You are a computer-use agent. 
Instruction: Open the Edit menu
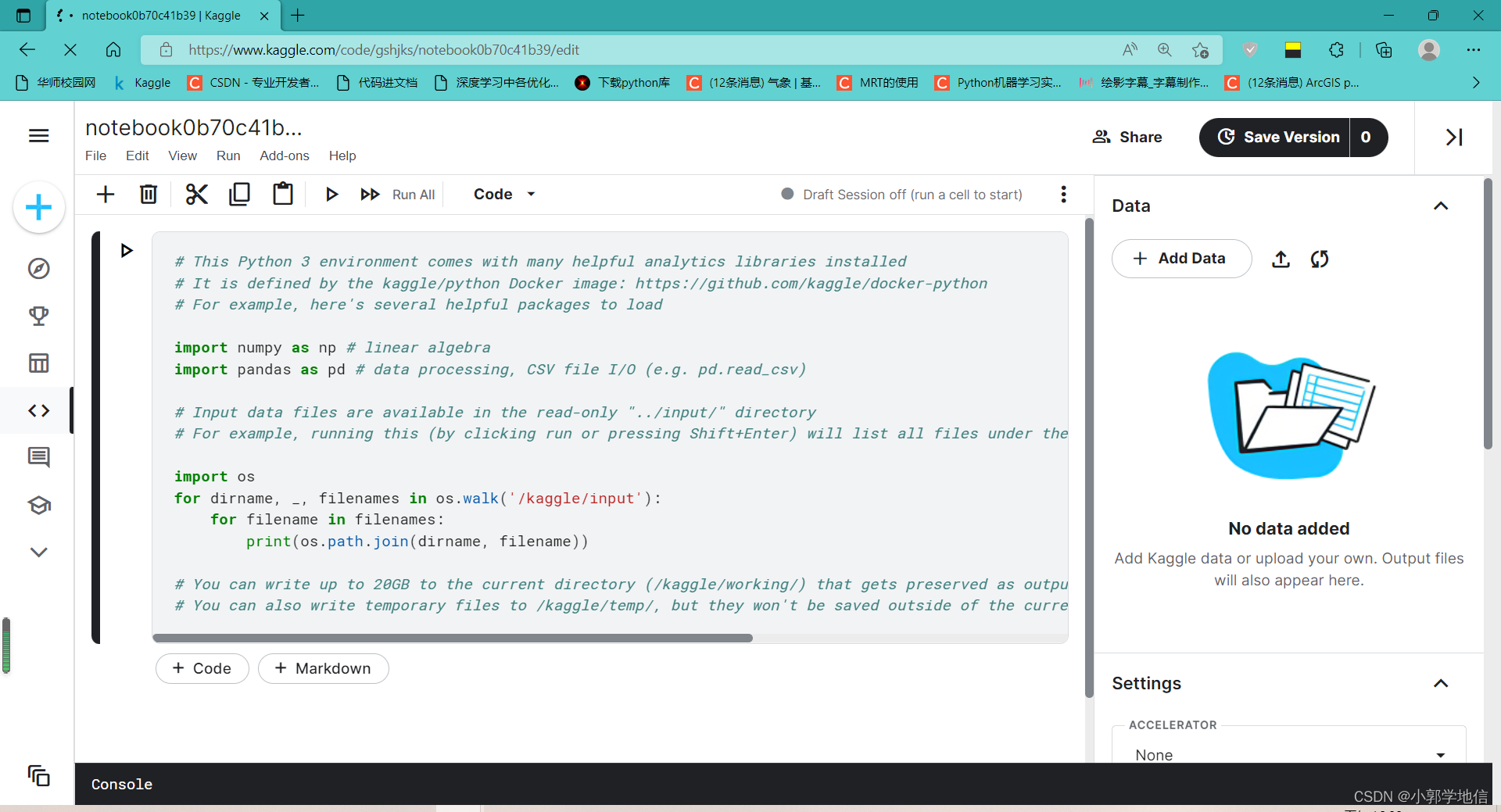click(138, 156)
